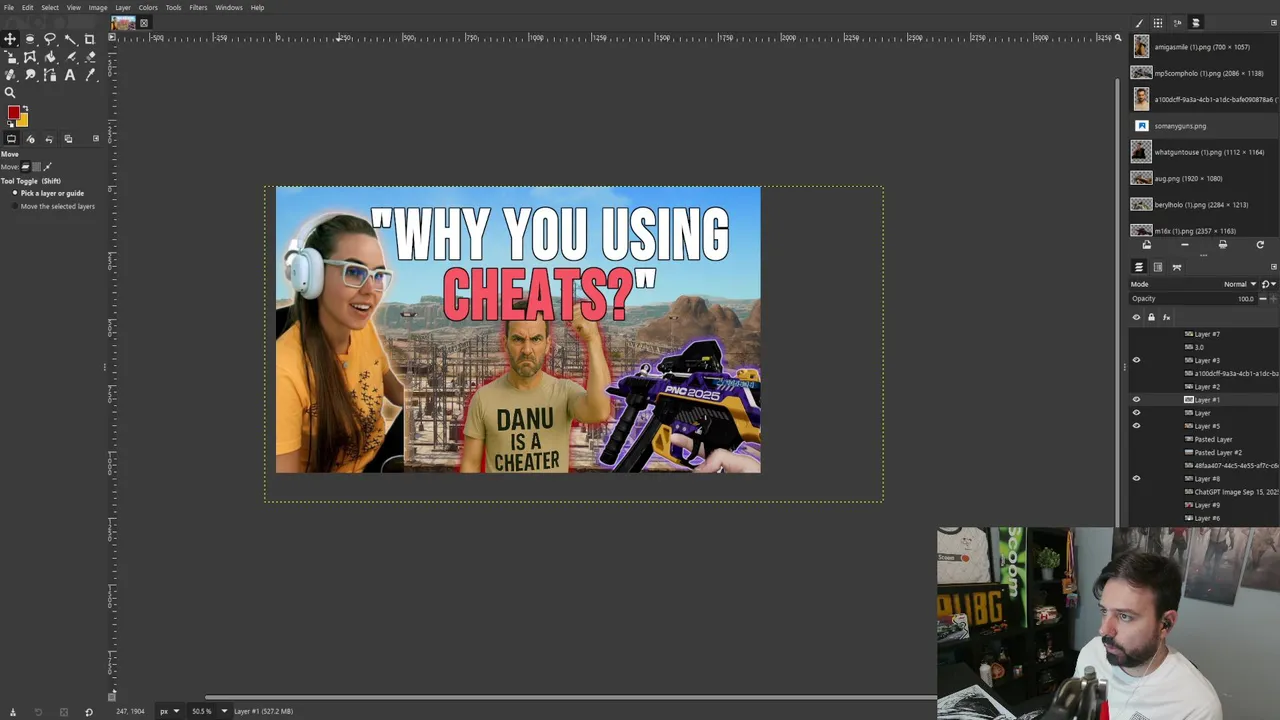Select the Color Picker eyedropper tool
This screenshot has width=1280, height=720.
pos(89,75)
